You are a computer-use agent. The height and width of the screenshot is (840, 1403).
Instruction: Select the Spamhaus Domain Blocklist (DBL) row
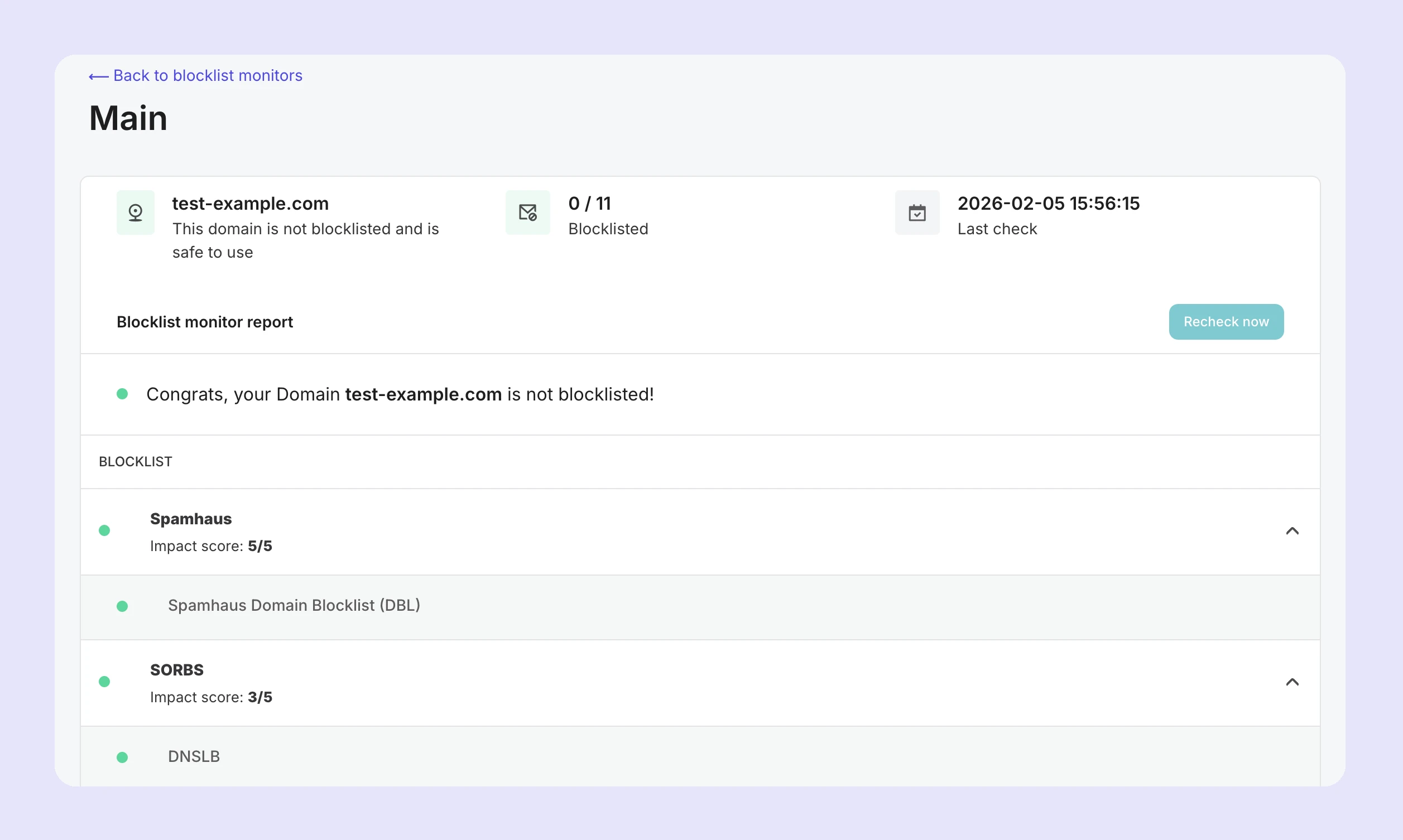pos(294,605)
